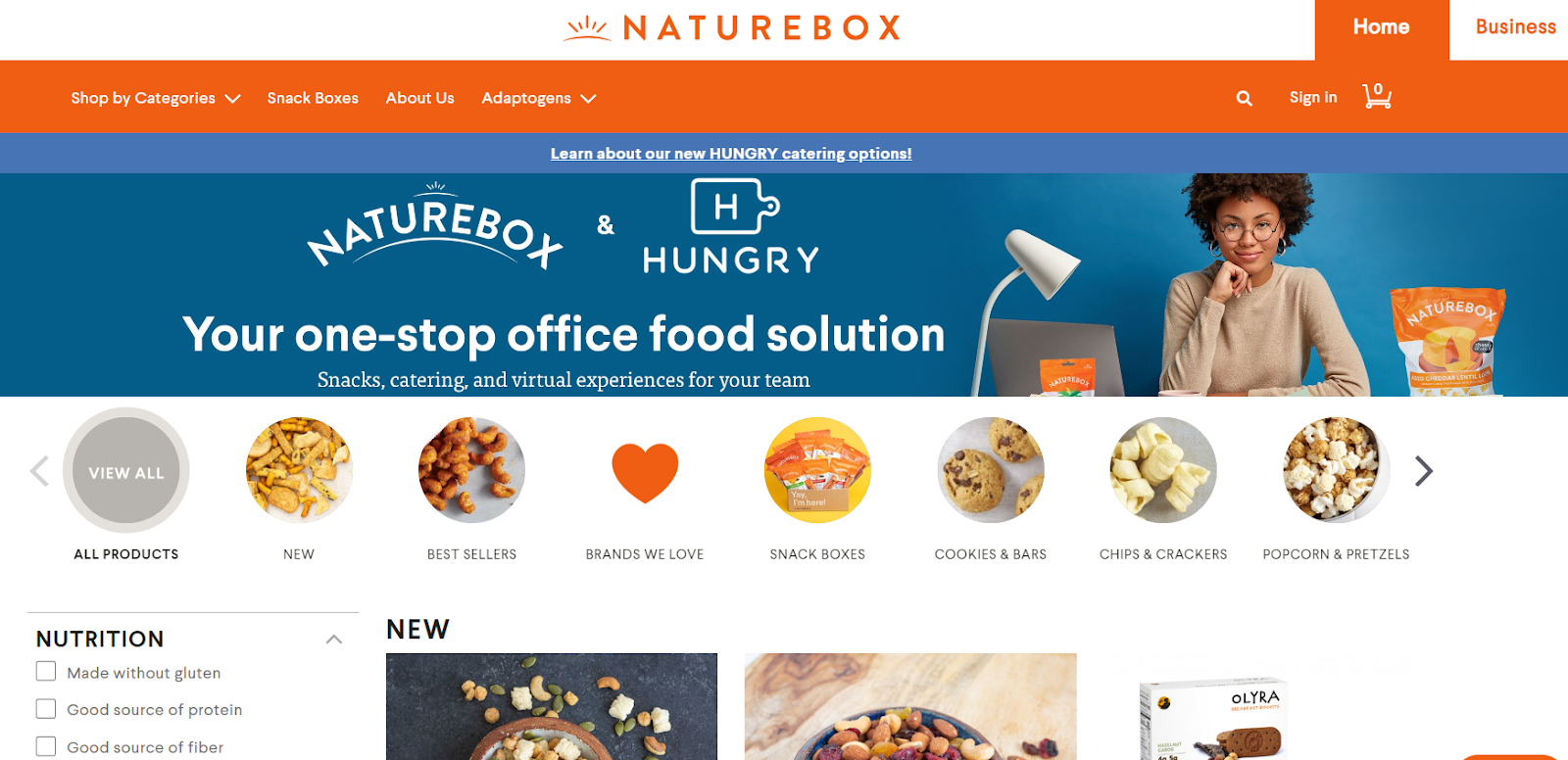Viewport: 1568px width, 760px height.
Task: Select the Snack Boxes category circle
Action: [x=817, y=470]
